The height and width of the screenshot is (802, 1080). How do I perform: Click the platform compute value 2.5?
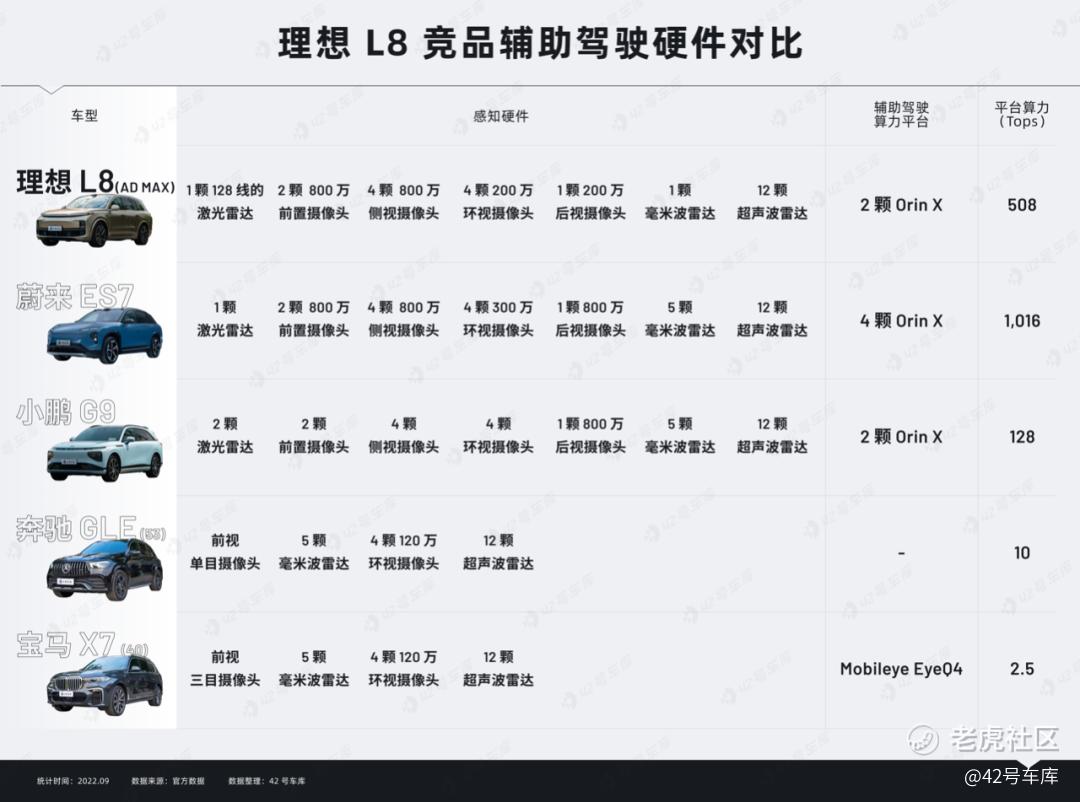[x=1021, y=669]
